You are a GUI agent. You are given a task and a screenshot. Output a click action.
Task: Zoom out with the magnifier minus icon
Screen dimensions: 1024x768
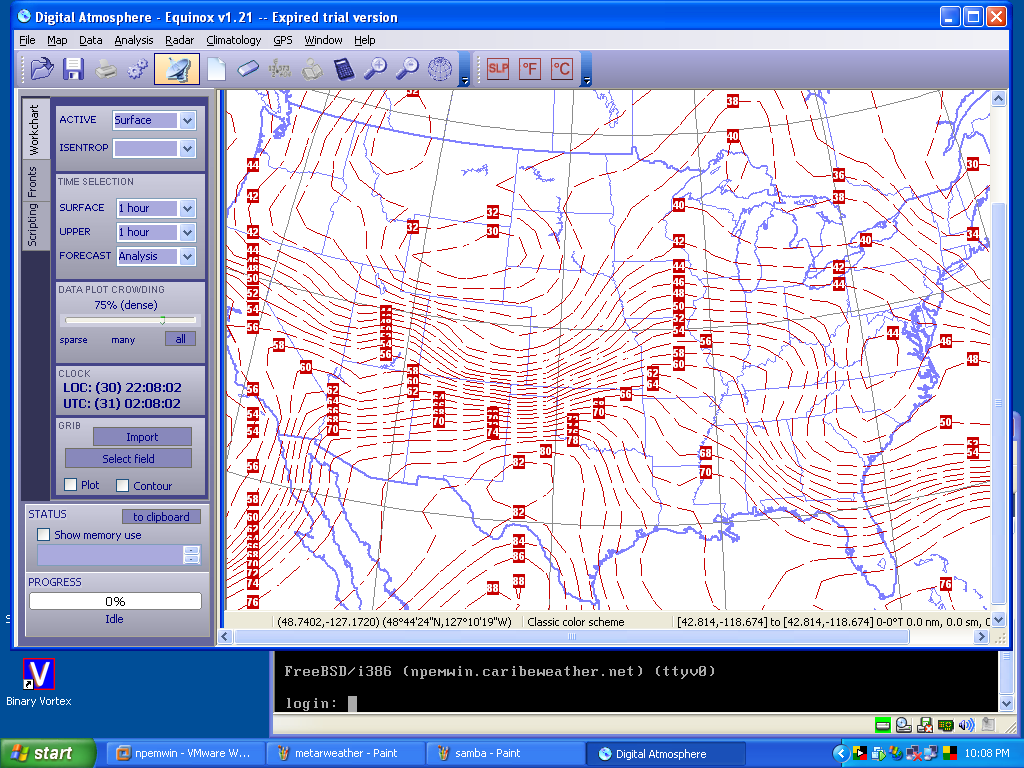pos(408,69)
